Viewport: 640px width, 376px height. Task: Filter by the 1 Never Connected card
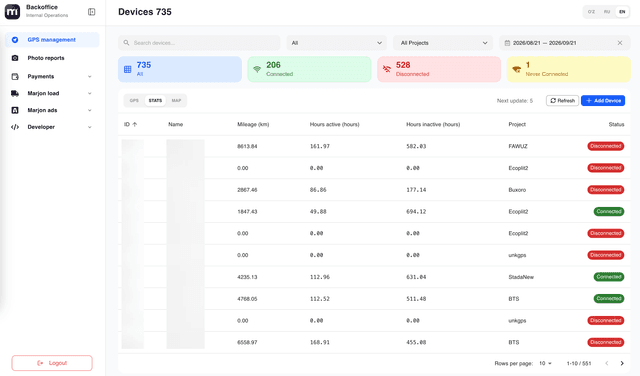point(569,69)
